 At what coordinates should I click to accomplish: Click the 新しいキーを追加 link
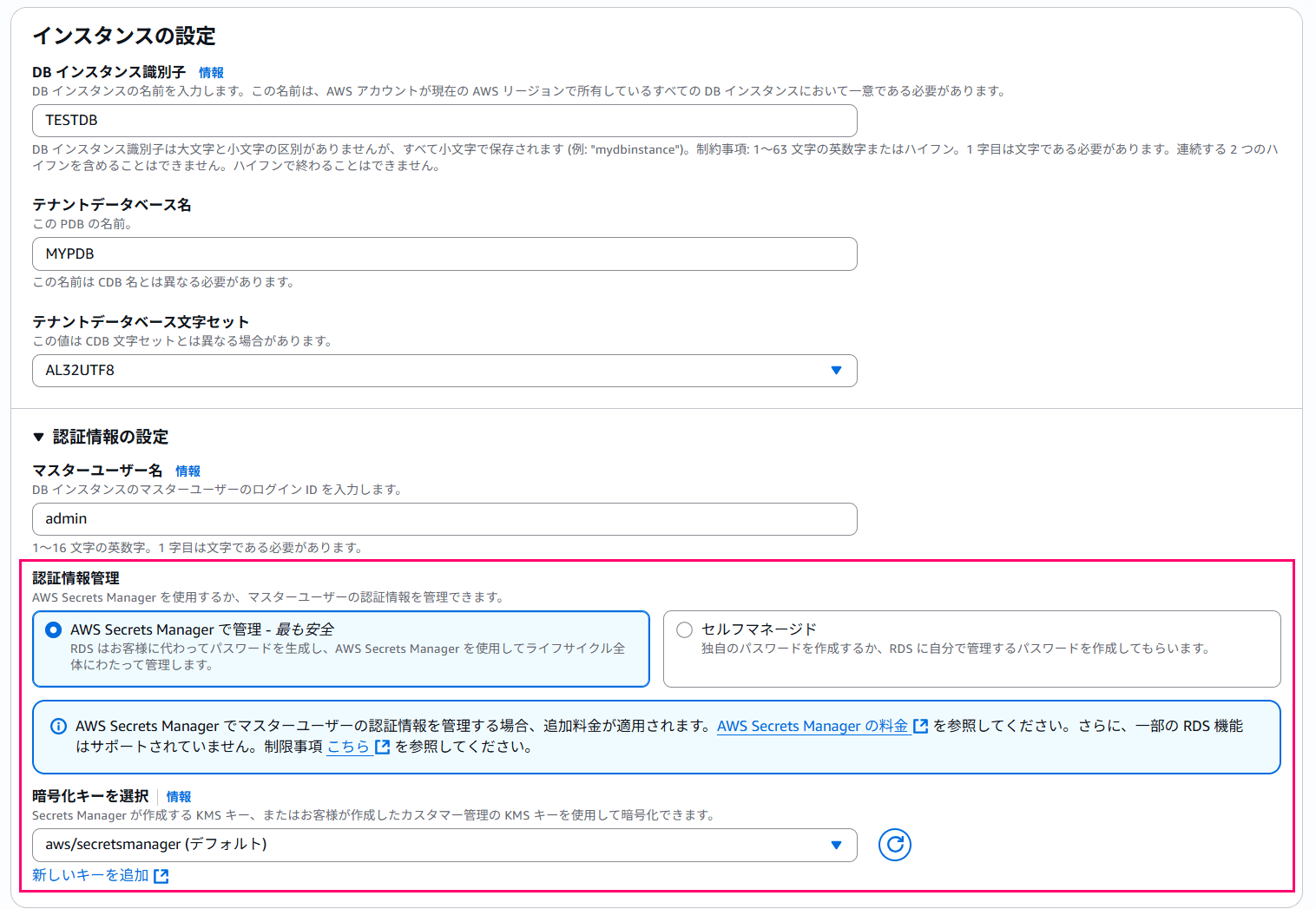[x=90, y=875]
